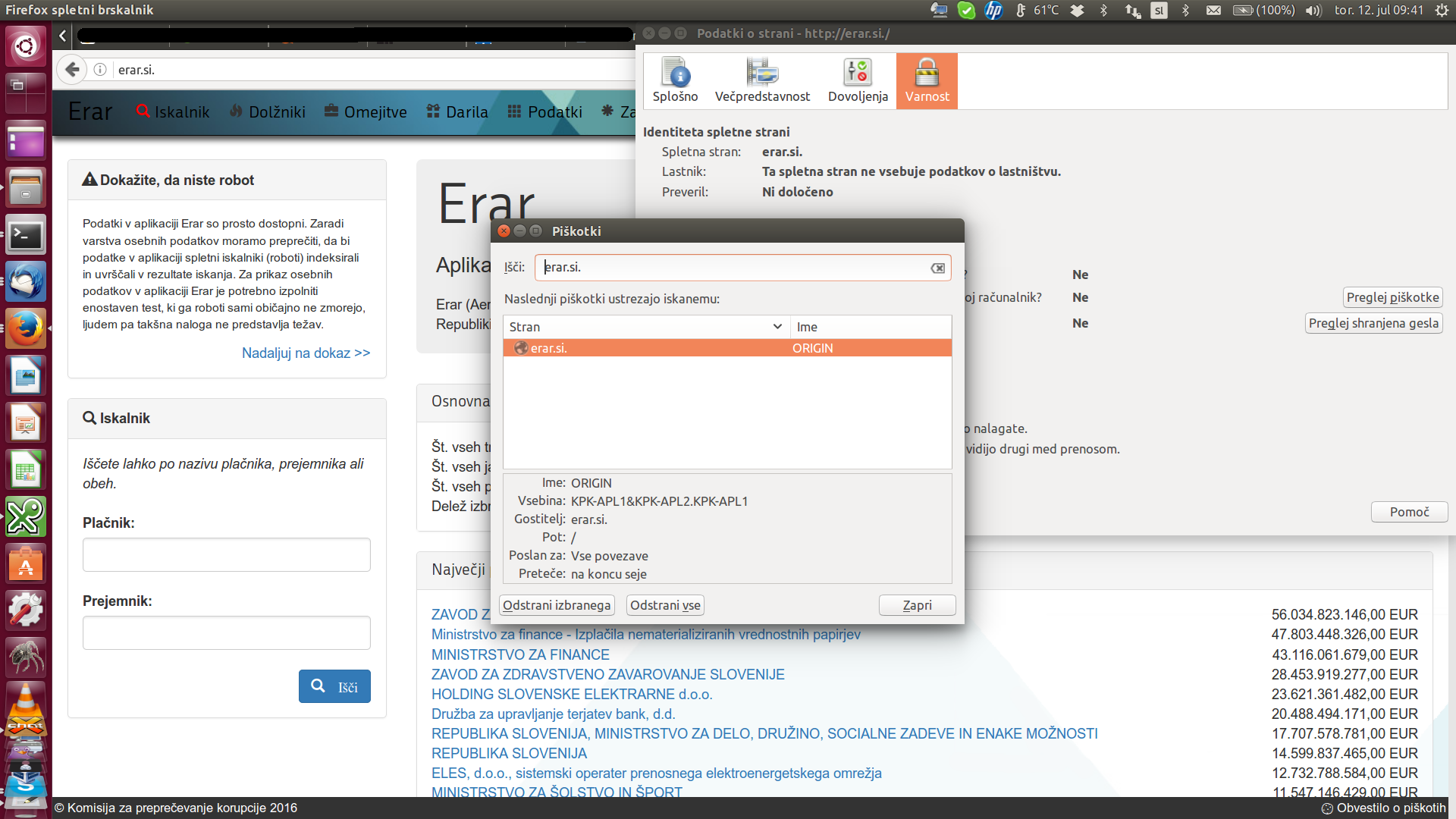Open the workspace switcher in dock
Image resolution: width=1456 pixels, height=819 pixels.
point(26,93)
